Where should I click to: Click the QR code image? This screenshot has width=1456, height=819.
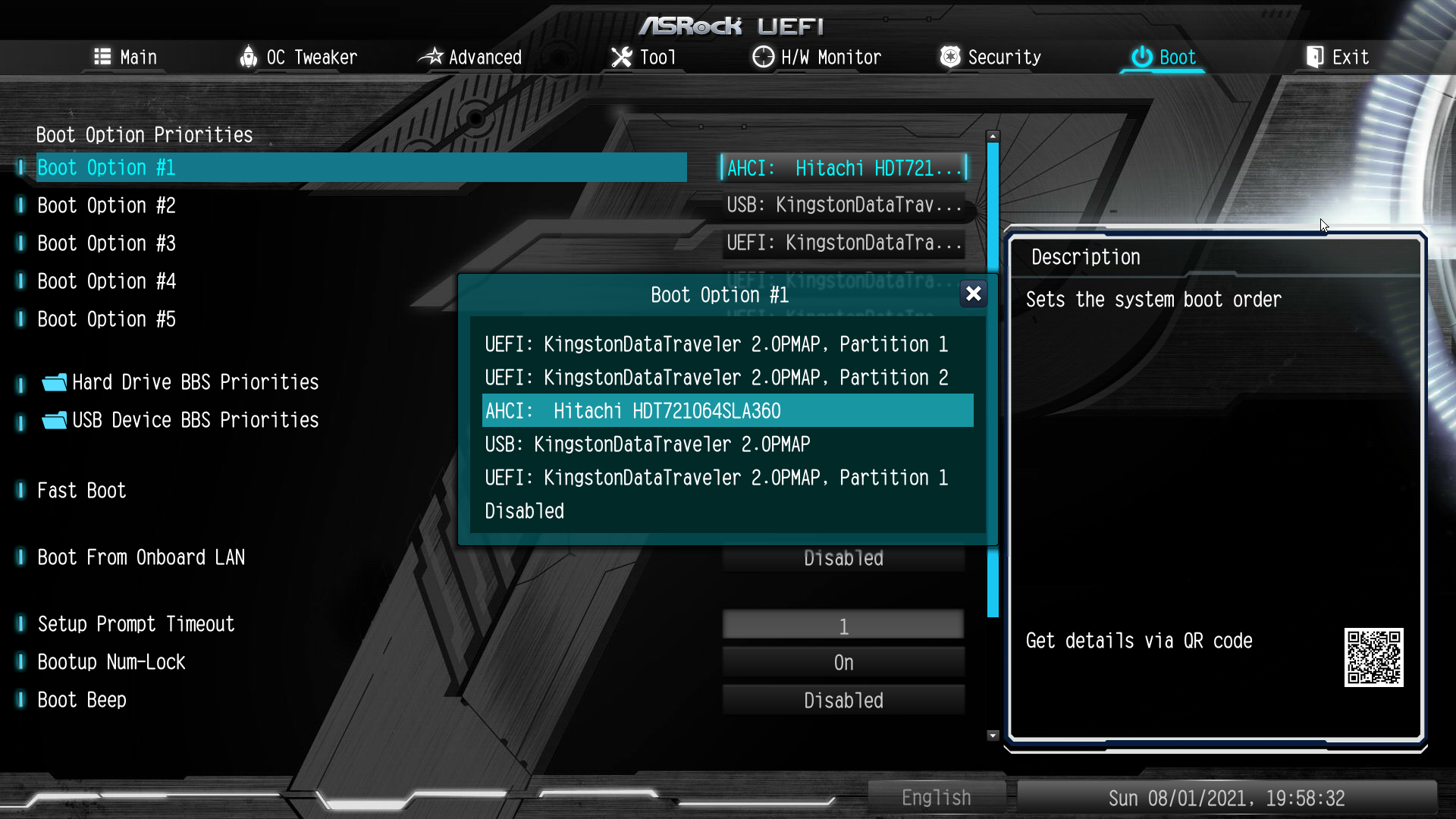[1373, 657]
